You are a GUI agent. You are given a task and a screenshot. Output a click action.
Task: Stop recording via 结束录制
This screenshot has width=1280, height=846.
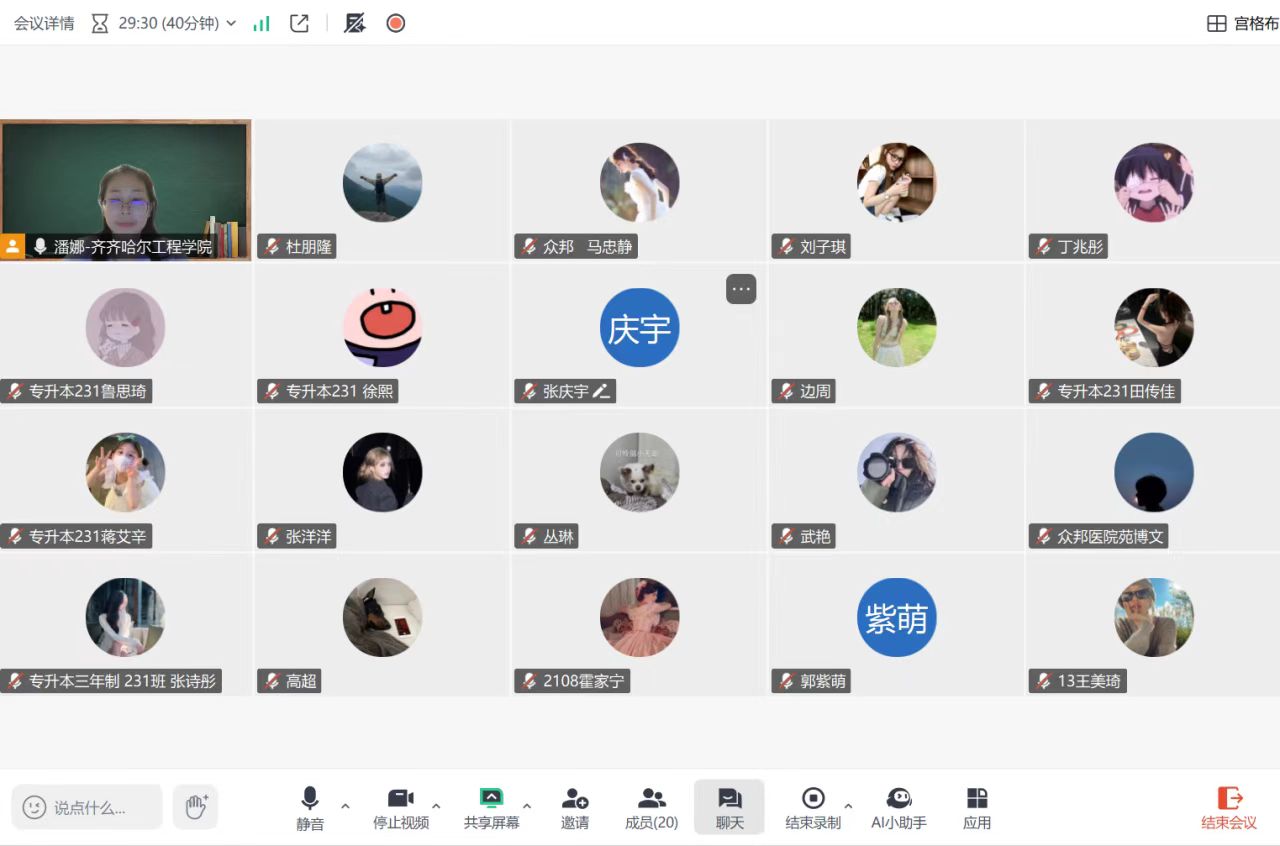point(812,807)
